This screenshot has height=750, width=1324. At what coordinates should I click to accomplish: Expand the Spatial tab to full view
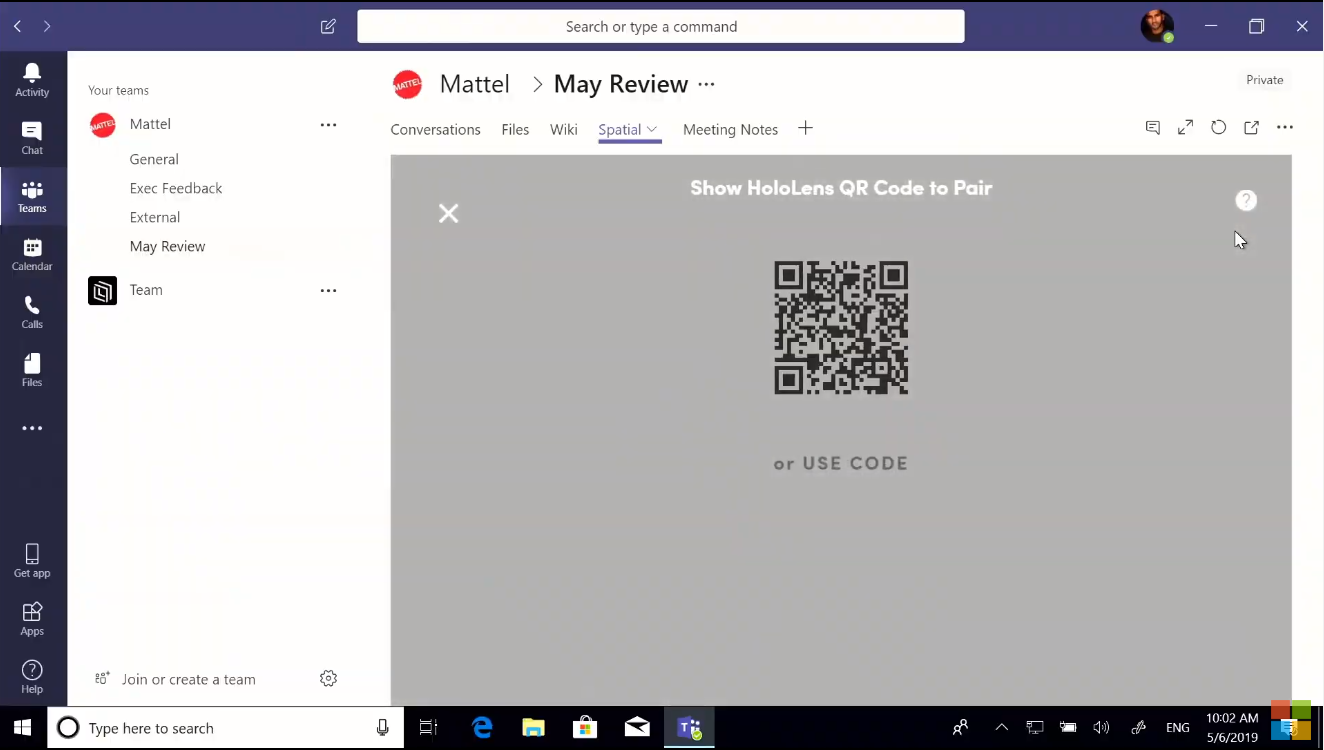1185,127
